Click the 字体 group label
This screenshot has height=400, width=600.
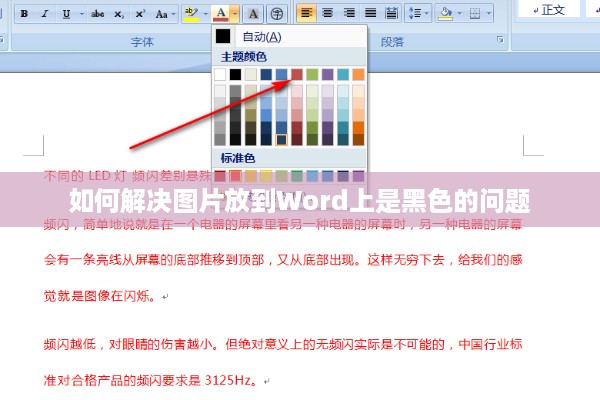click(142, 42)
